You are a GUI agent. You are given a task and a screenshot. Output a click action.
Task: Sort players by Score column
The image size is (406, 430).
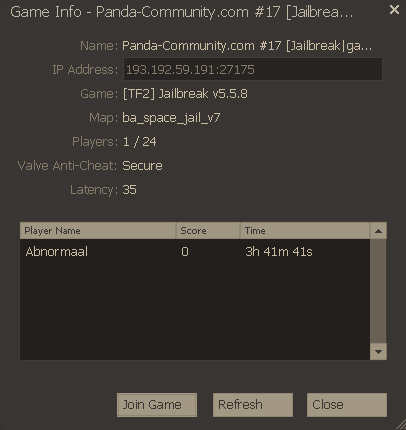pyautogui.click(x=208, y=231)
